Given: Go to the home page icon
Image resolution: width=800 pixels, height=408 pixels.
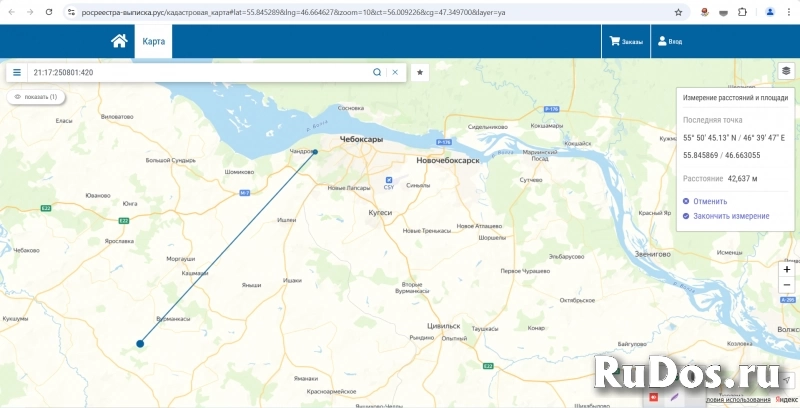Looking at the screenshot, I should point(119,41).
